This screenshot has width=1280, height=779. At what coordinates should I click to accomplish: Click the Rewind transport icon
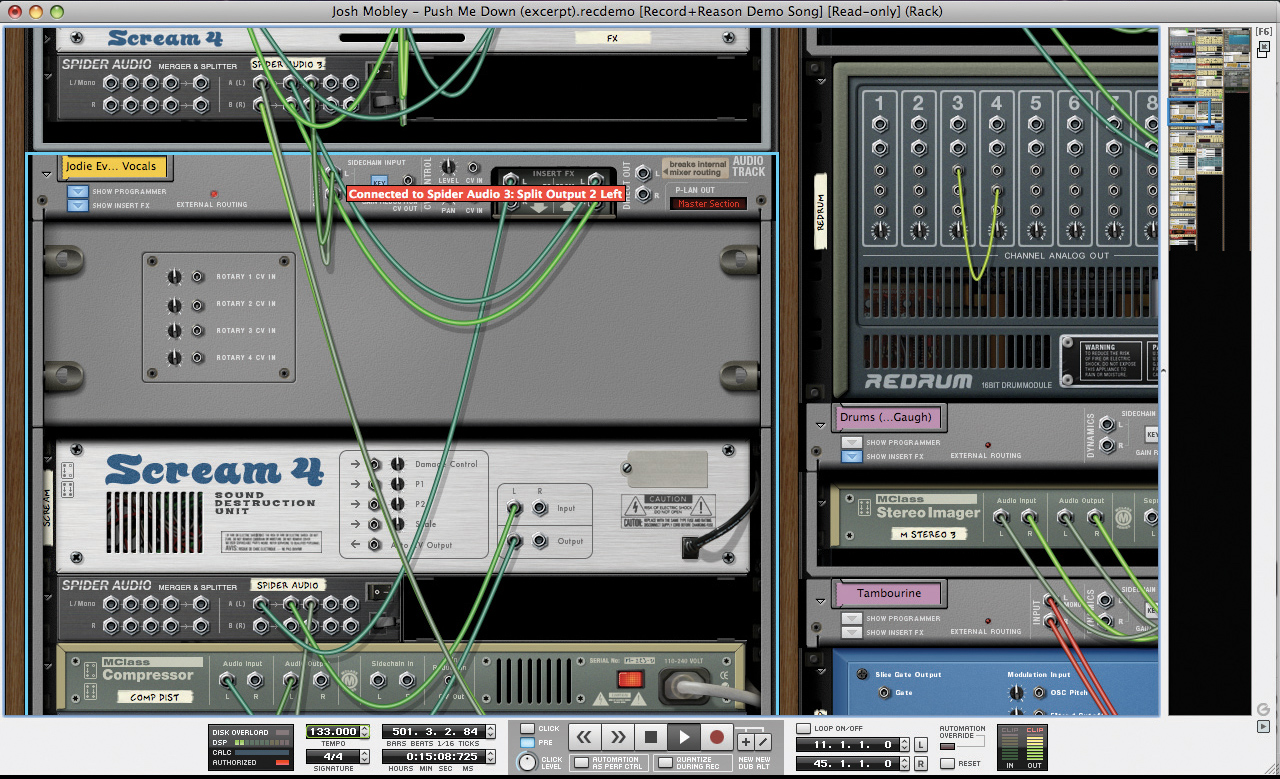tap(584, 737)
